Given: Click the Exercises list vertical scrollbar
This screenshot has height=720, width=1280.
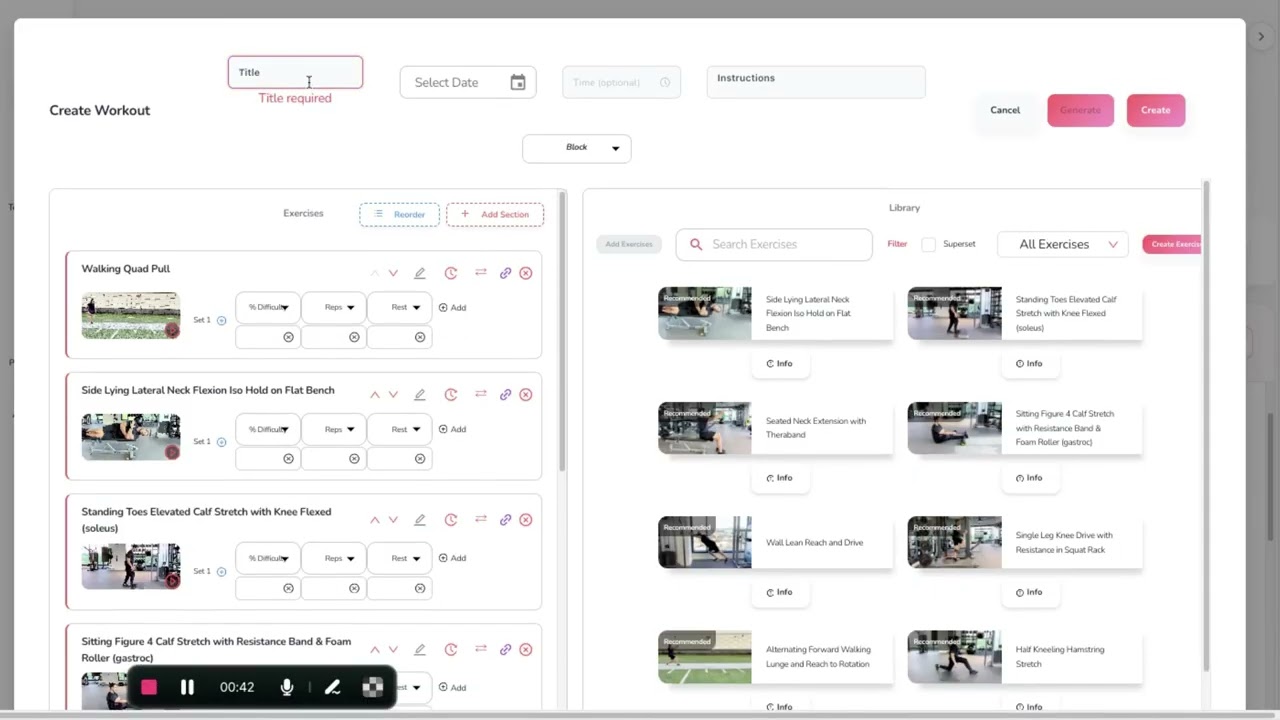Looking at the screenshot, I should point(562,330).
